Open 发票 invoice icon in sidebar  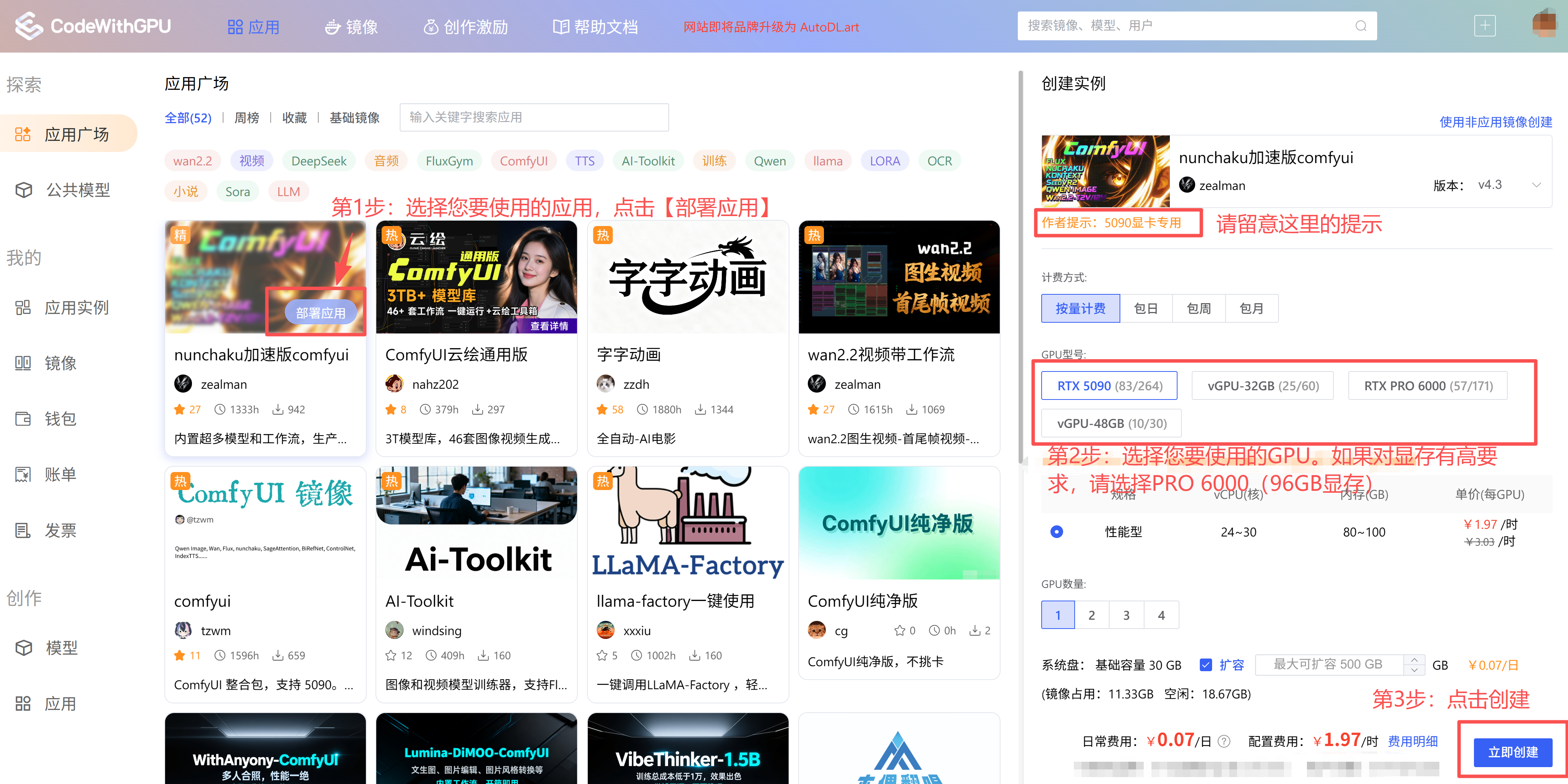(x=24, y=530)
